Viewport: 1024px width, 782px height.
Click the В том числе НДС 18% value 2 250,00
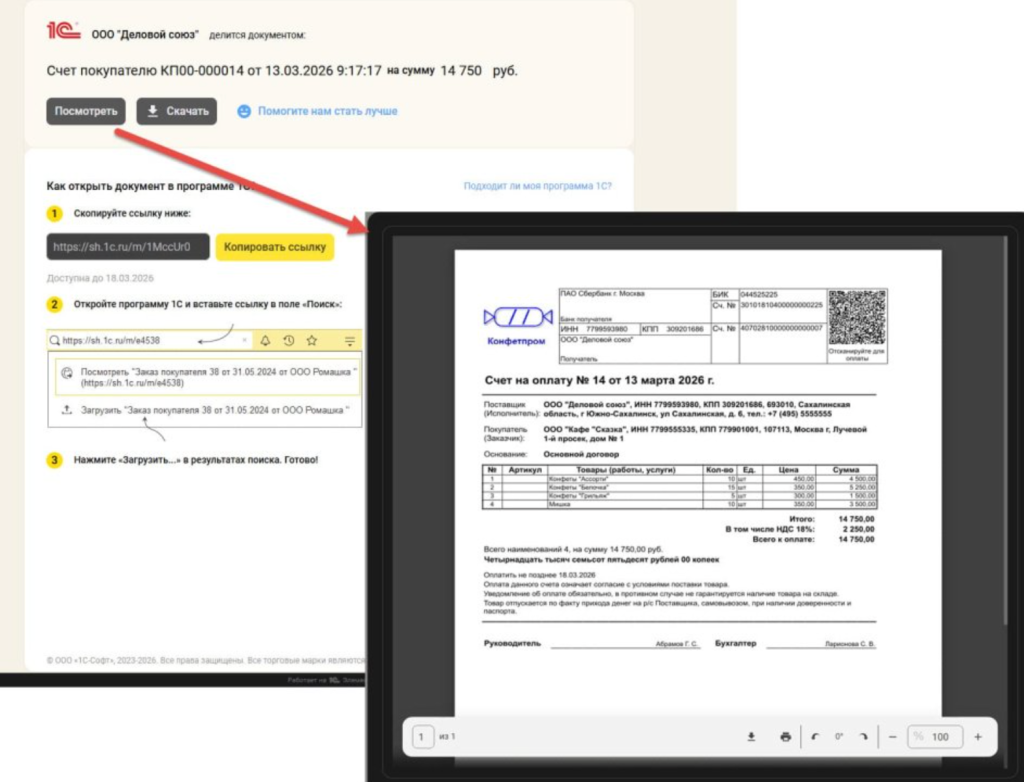click(x=858, y=529)
